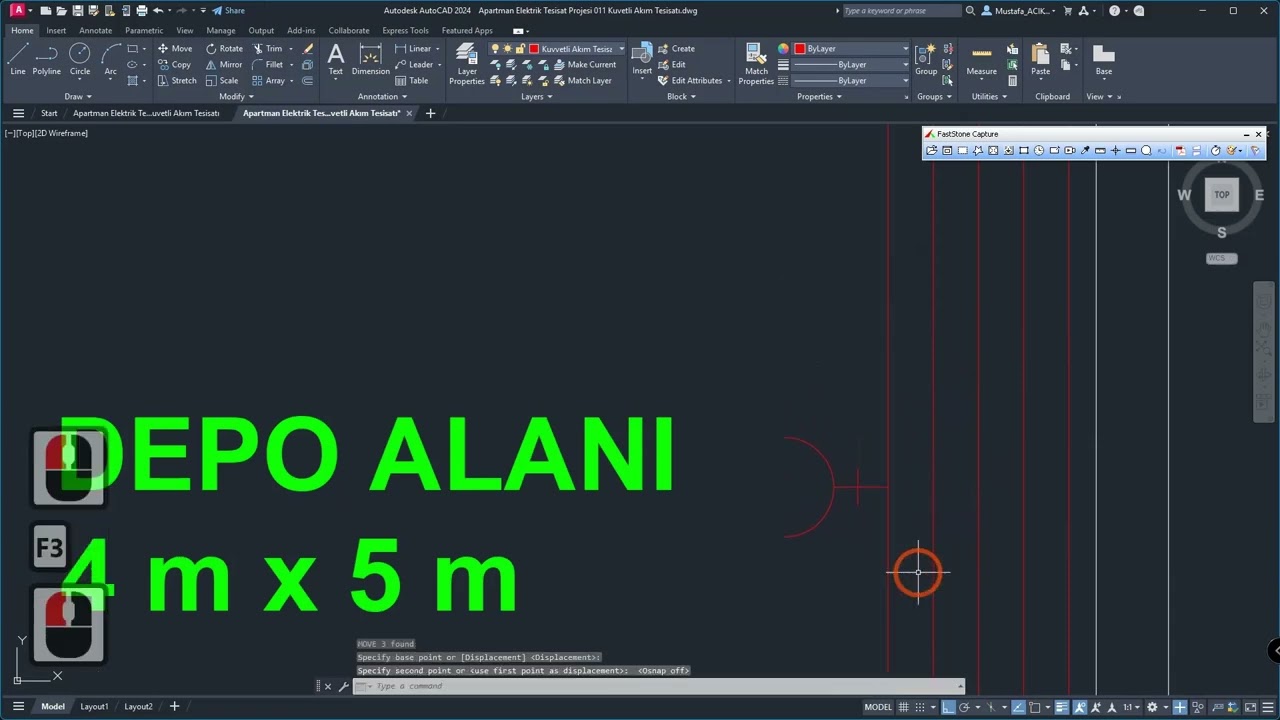Open the Express Tools tab
This screenshot has width=1280, height=720.
pyautogui.click(x=405, y=30)
